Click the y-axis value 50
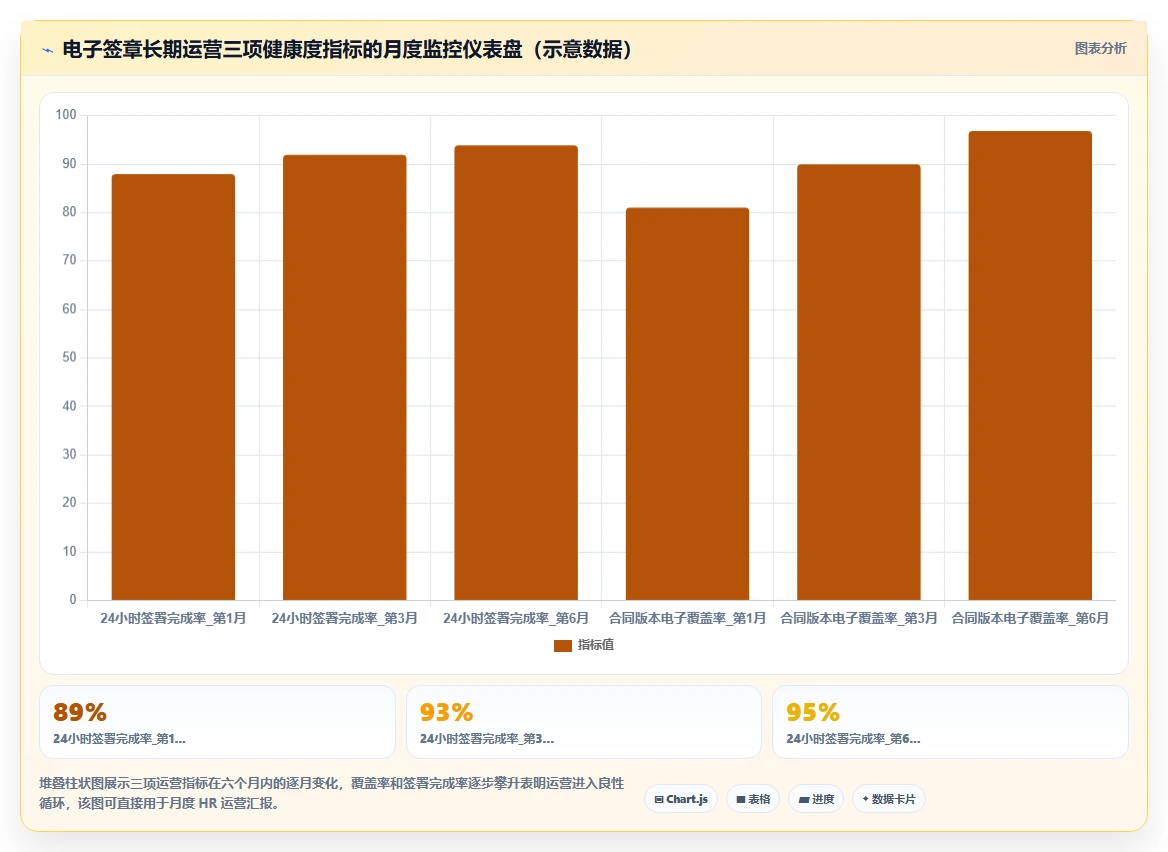1168x852 pixels. pyautogui.click(x=69, y=357)
